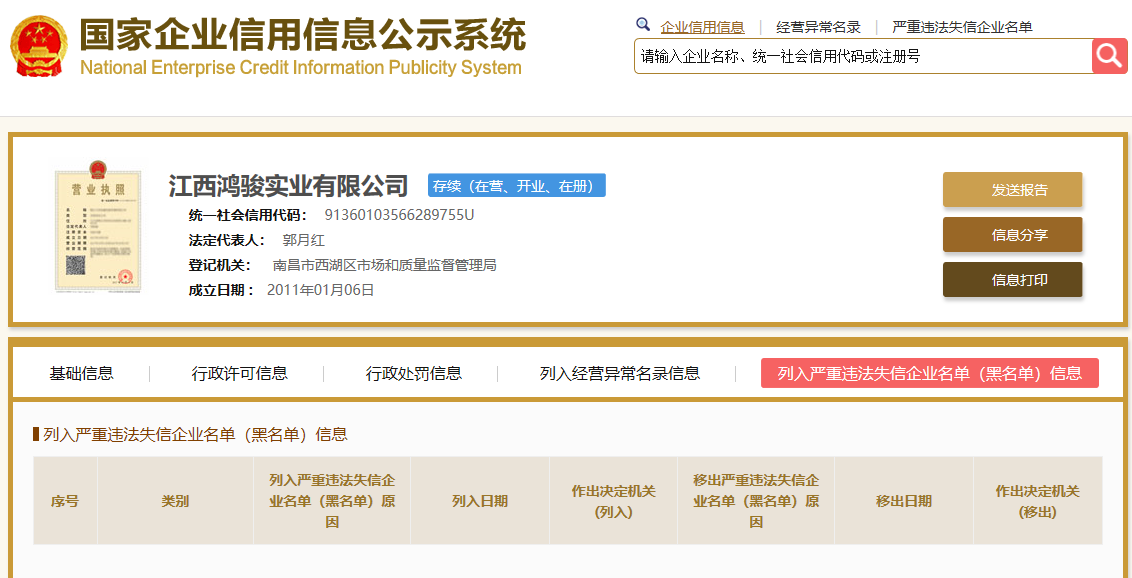The width and height of the screenshot is (1132, 578).
Task: Open the business license thumbnail image
Action: pyautogui.click(x=98, y=230)
